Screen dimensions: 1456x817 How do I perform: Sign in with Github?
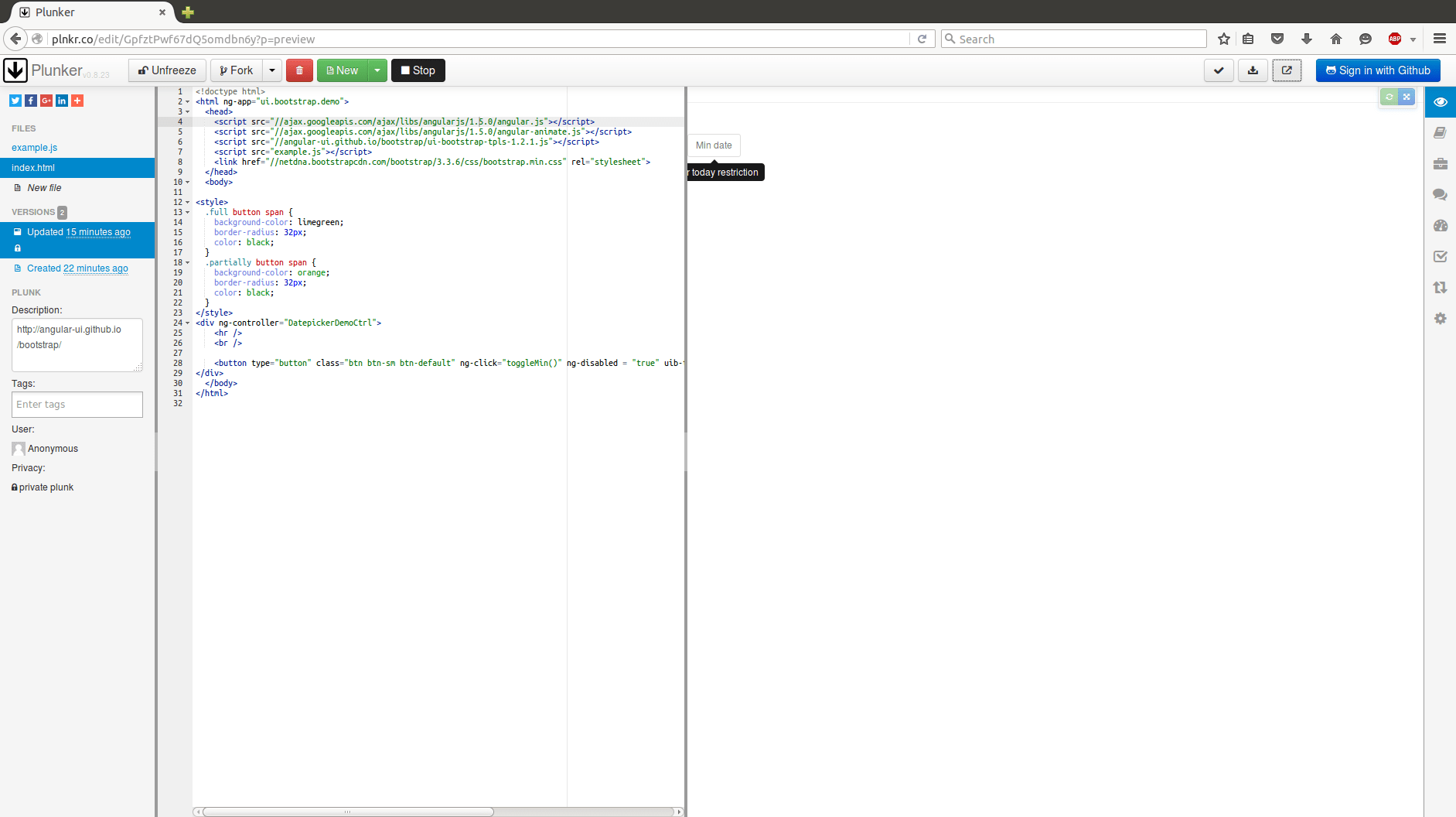coord(1377,70)
